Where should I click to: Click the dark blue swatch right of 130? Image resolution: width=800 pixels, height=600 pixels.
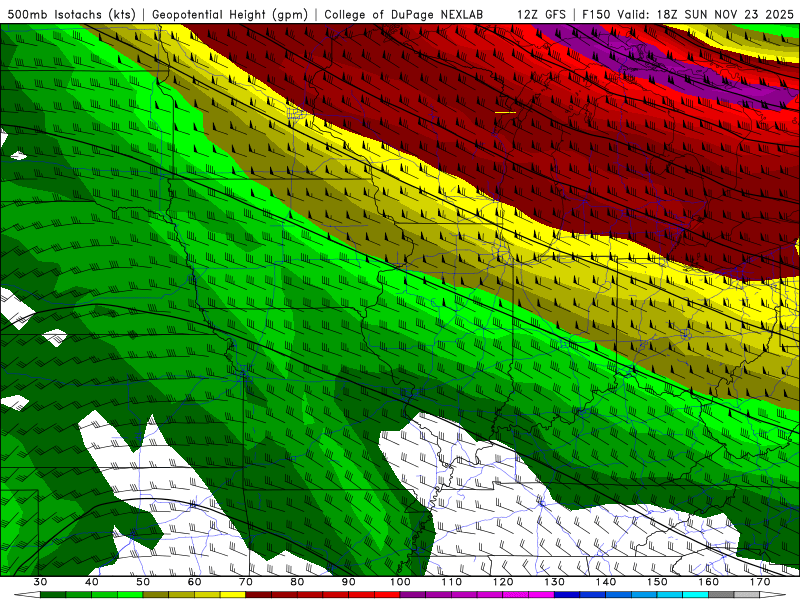pyautogui.click(x=567, y=595)
